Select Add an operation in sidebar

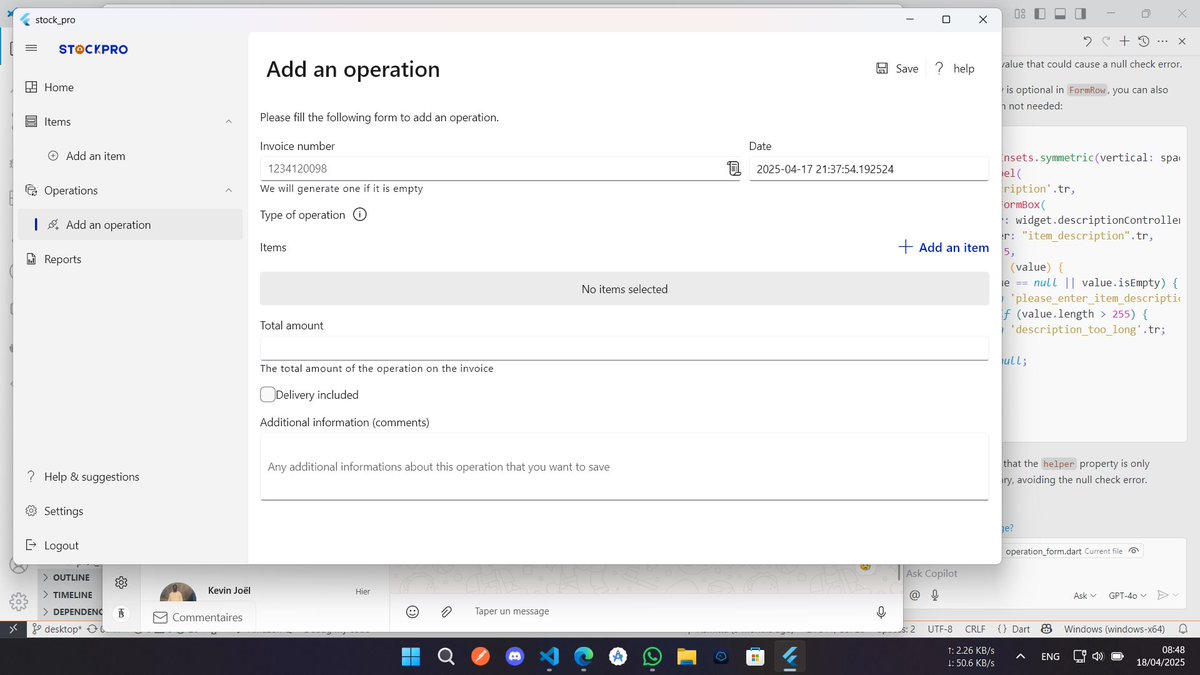pos(130,225)
